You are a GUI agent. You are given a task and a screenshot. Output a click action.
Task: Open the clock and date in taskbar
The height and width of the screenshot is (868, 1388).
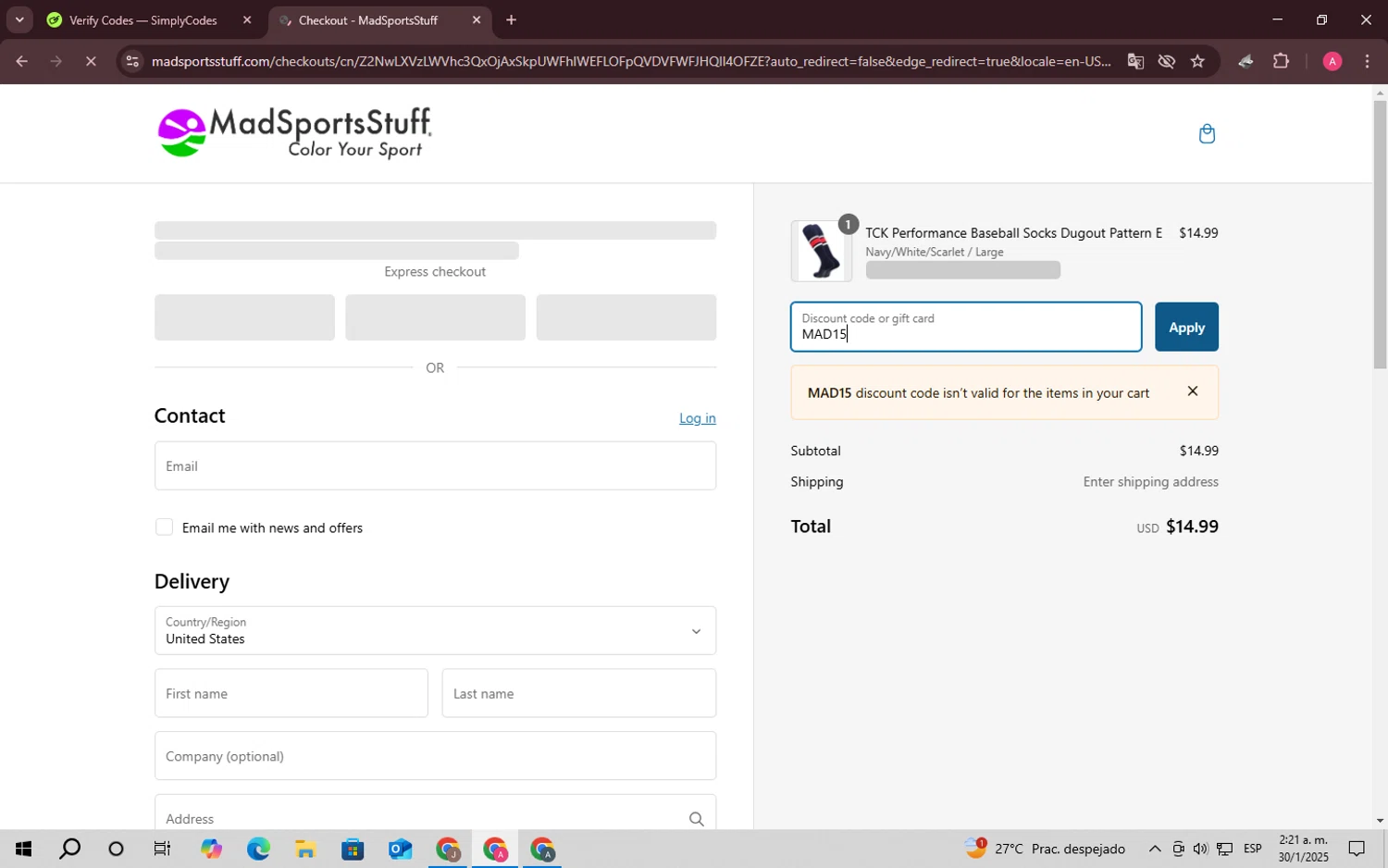(x=1303, y=849)
